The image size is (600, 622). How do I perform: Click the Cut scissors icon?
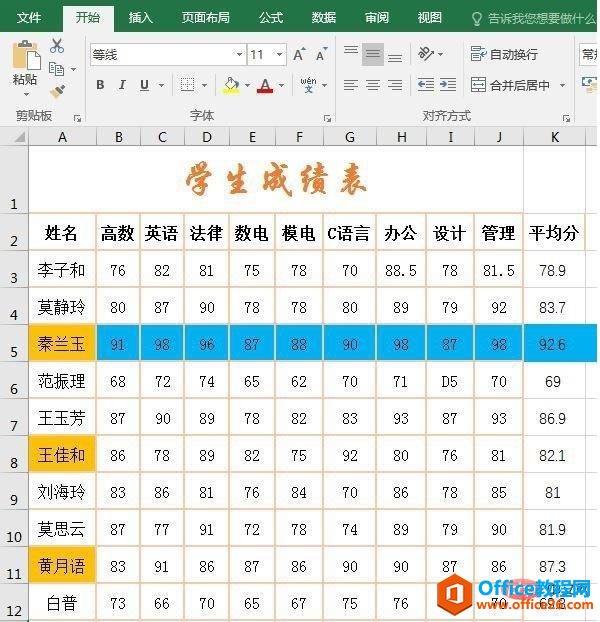[57, 46]
